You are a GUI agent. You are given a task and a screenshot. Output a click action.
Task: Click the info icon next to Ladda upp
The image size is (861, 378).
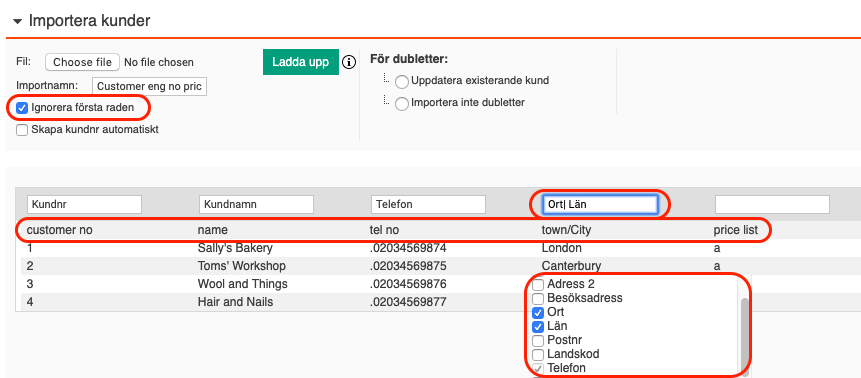pos(349,62)
